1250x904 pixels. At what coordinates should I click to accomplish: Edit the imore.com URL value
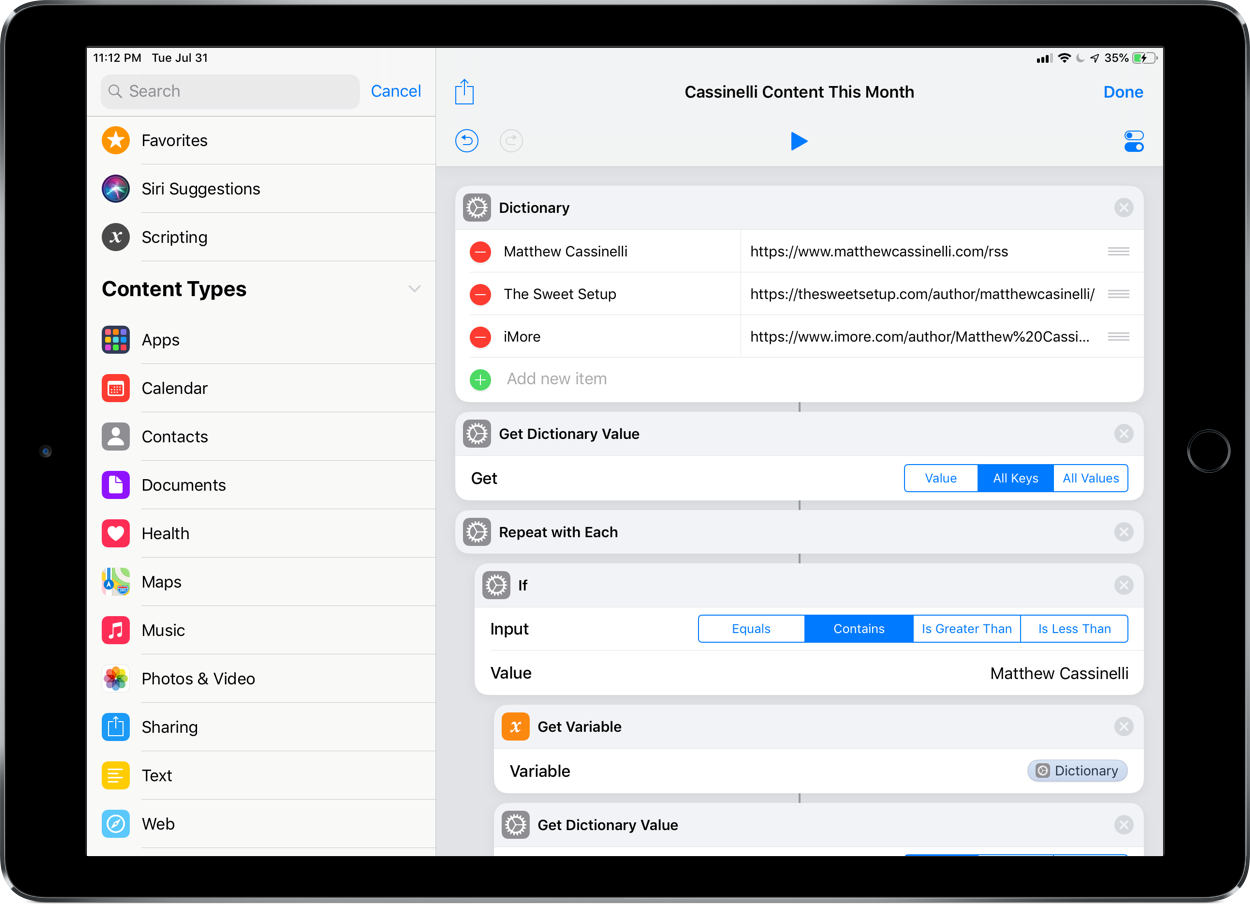tap(922, 337)
